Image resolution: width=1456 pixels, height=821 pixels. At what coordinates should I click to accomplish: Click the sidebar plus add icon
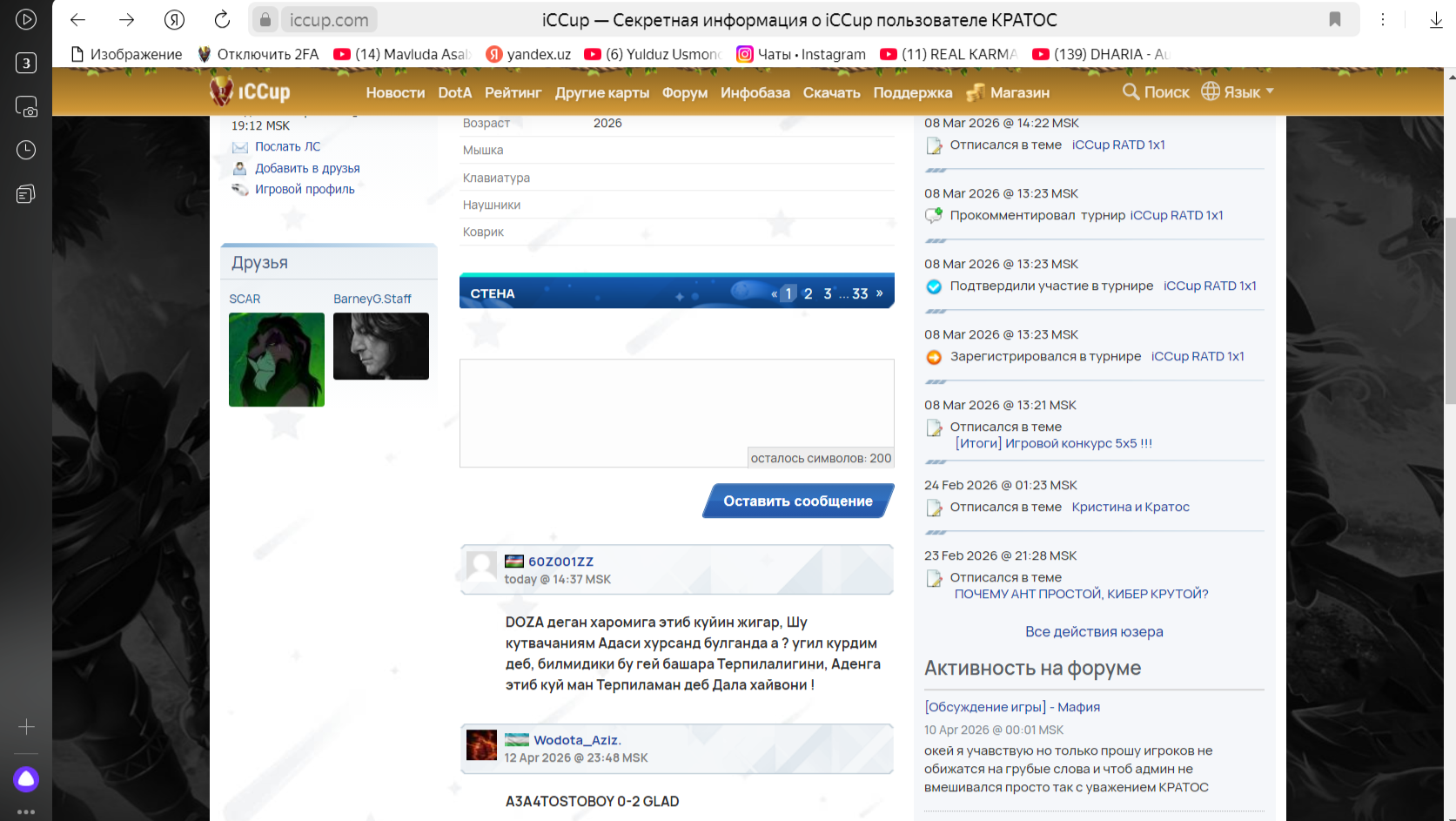(x=26, y=726)
